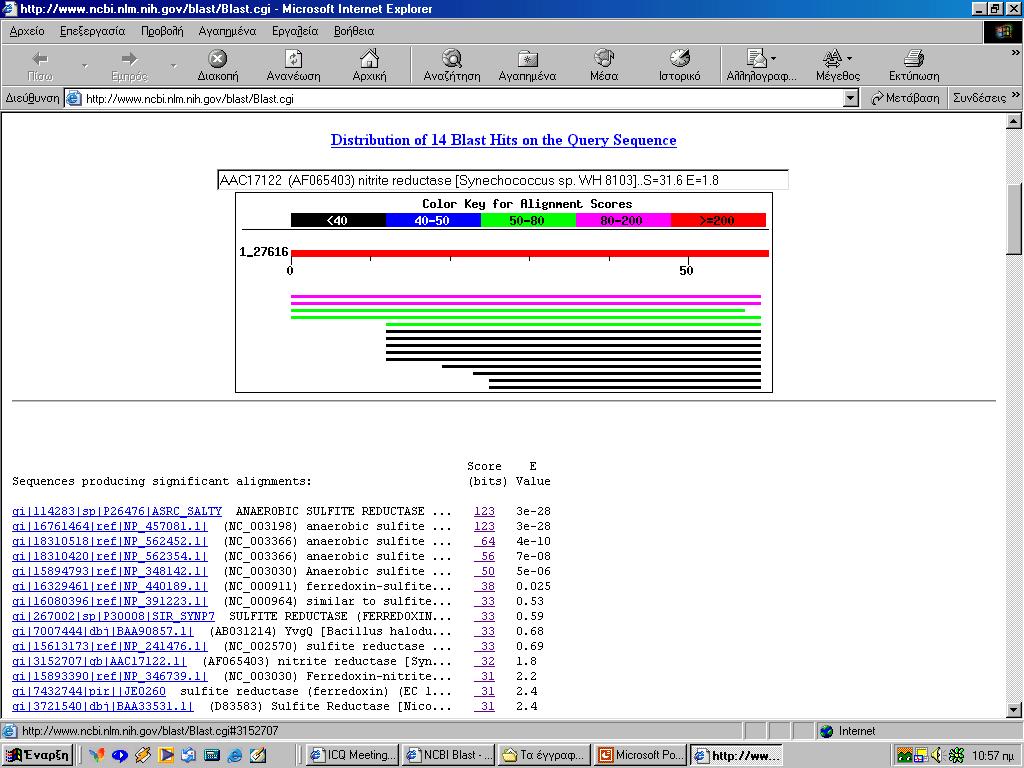Refresh the page with Ανανέωση
Image resolution: width=1024 pixels, height=768 pixels.
[x=293, y=66]
